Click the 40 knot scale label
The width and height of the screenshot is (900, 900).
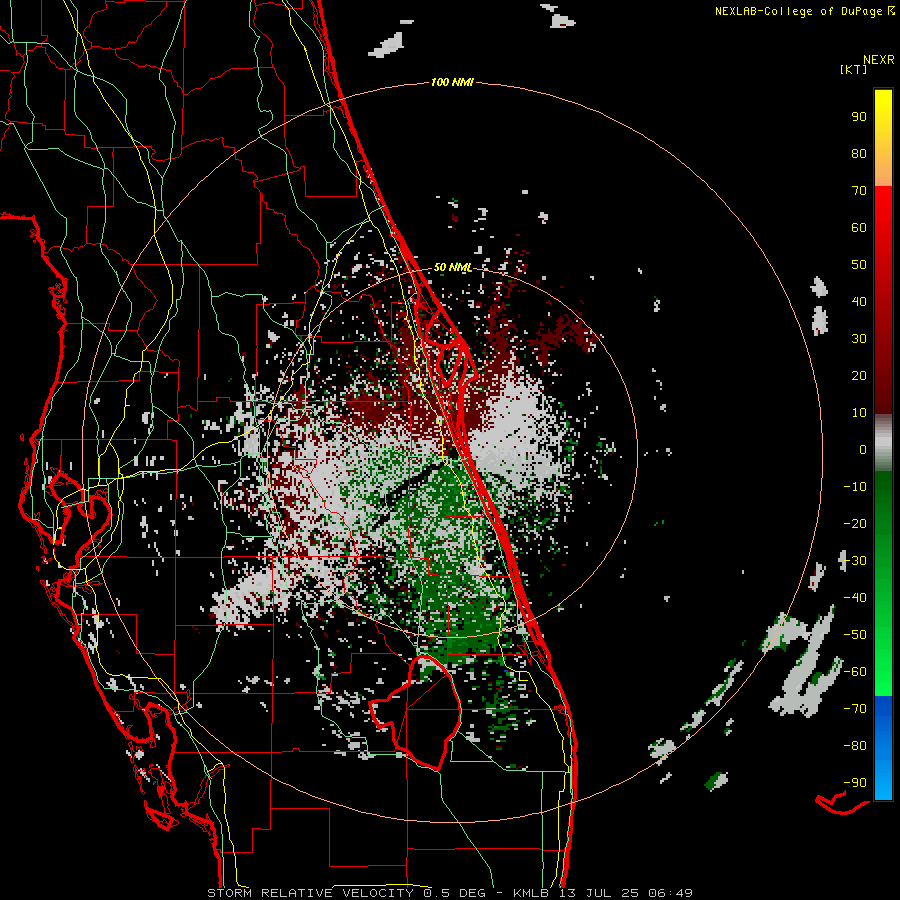pos(859,301)
